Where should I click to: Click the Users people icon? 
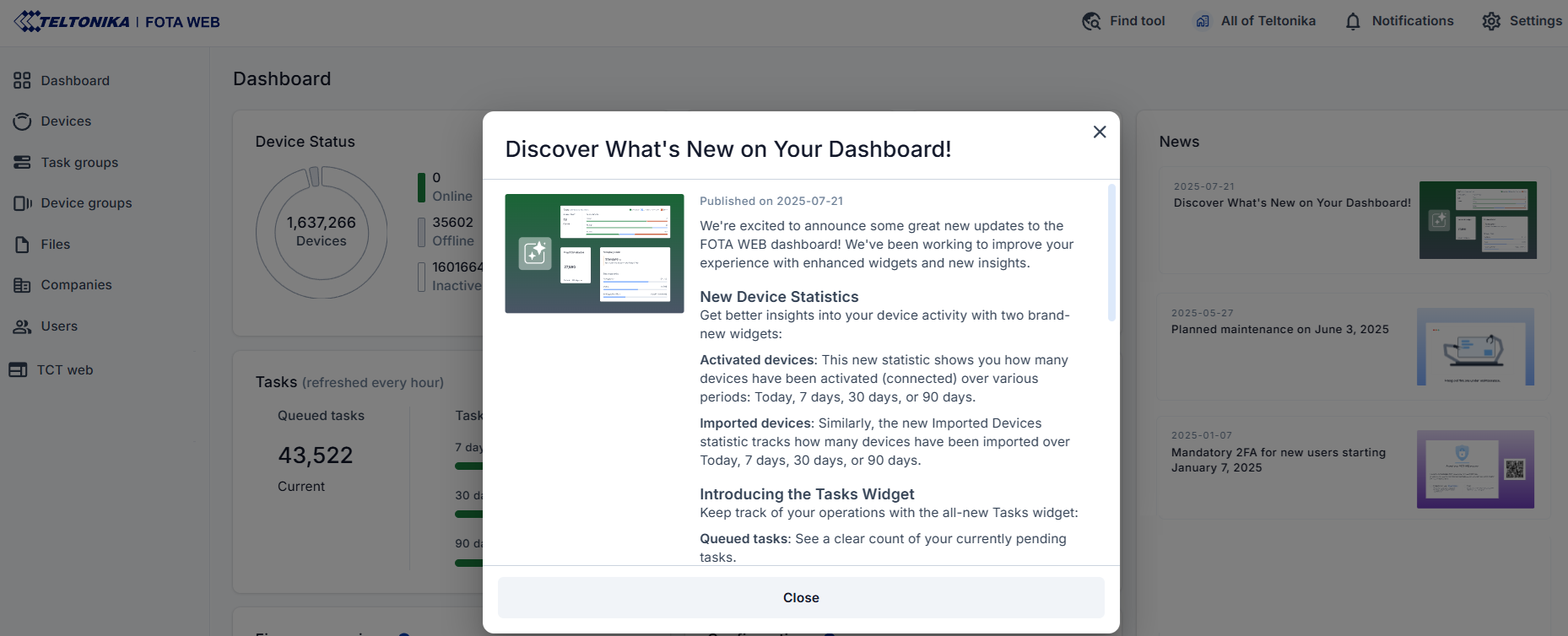22,326
